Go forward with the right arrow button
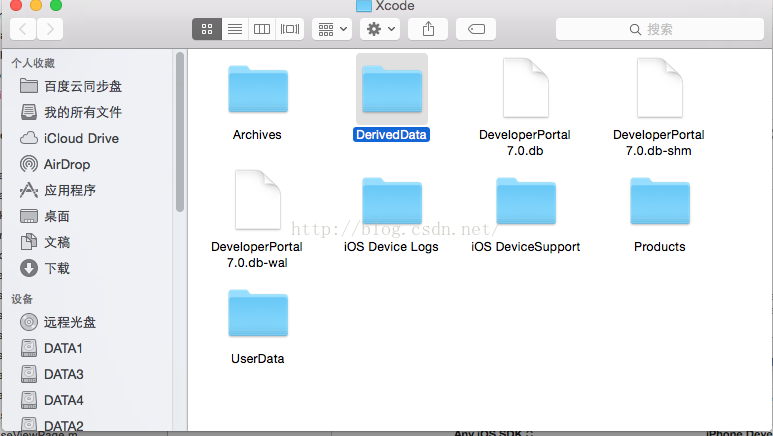773x436 pixels. point(50,29)
